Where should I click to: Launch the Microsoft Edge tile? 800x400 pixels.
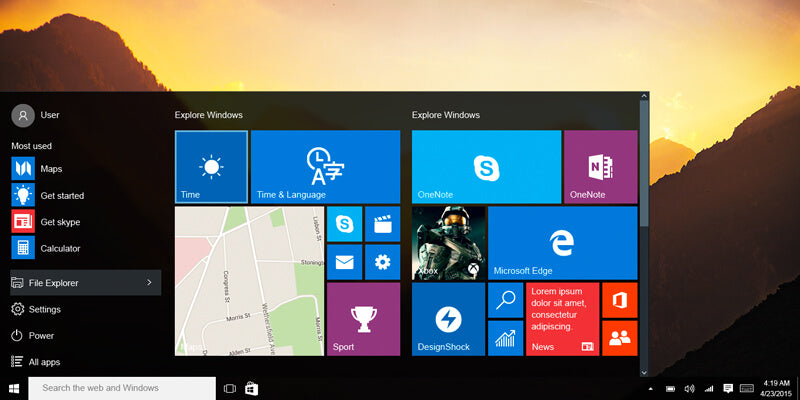tap(562, 243)
